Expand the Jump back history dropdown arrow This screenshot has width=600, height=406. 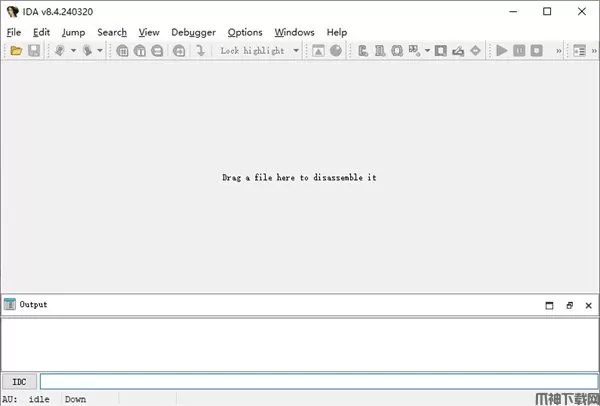tap(73, 51)
